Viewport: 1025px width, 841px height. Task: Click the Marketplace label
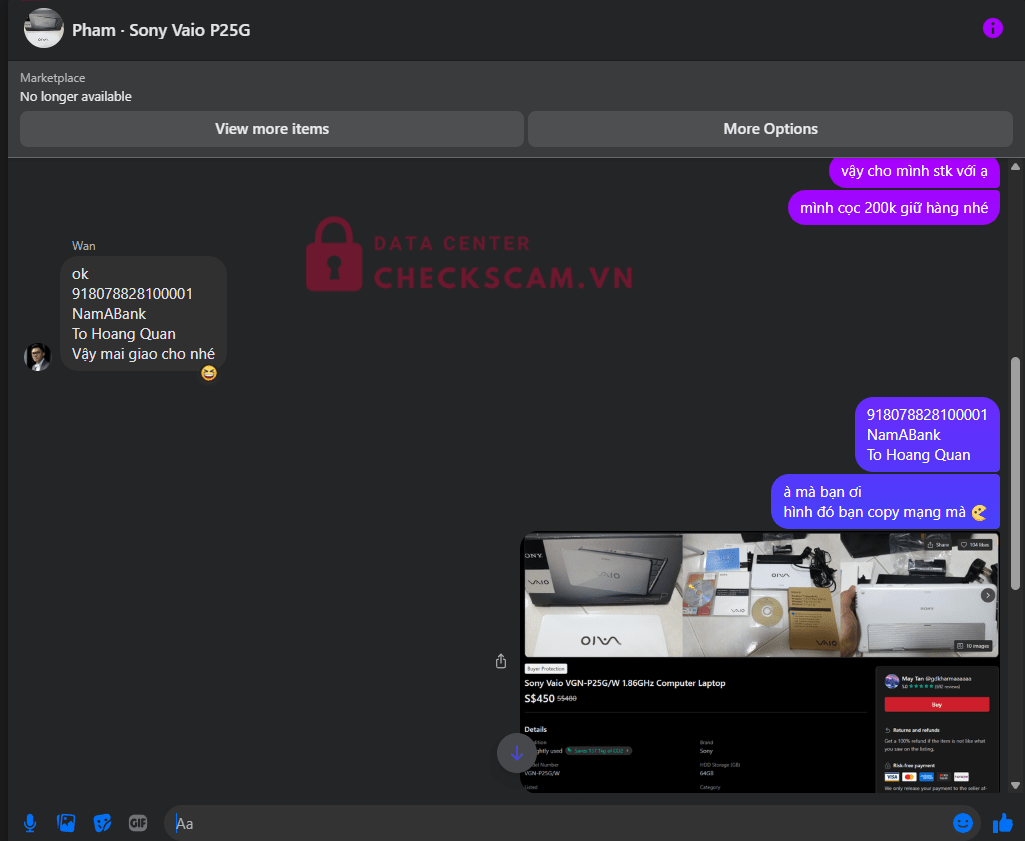(x=52, y=78)
